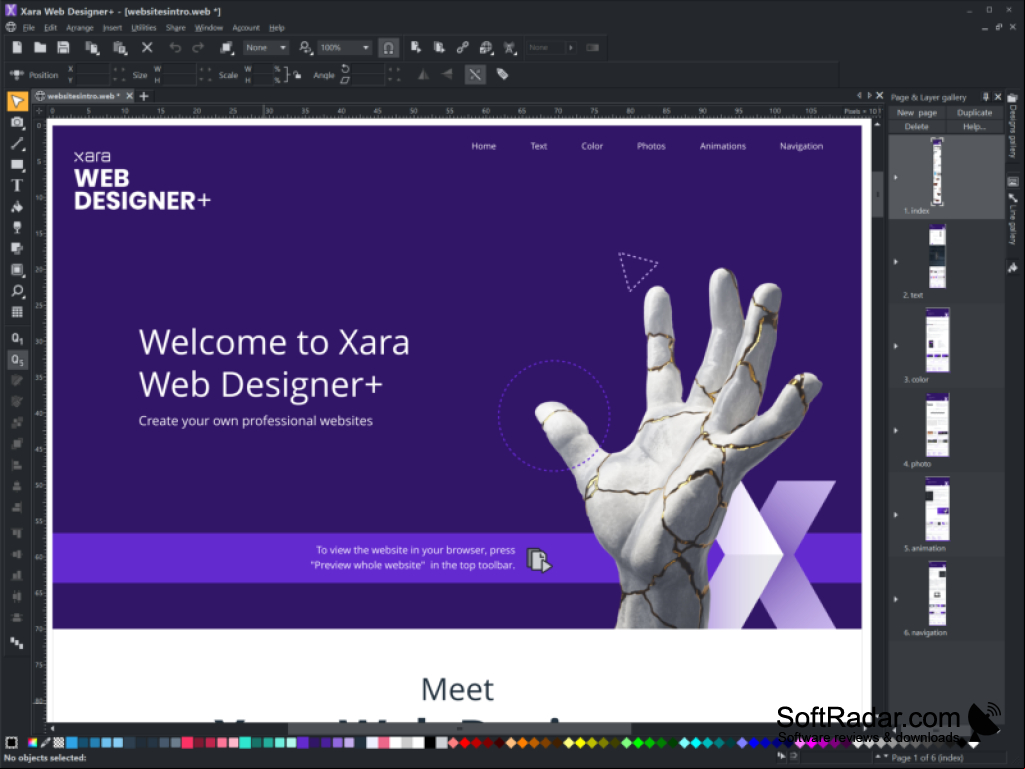Click the Delete X toolbar icon
1025x769 pixels.
click(147, 48)
